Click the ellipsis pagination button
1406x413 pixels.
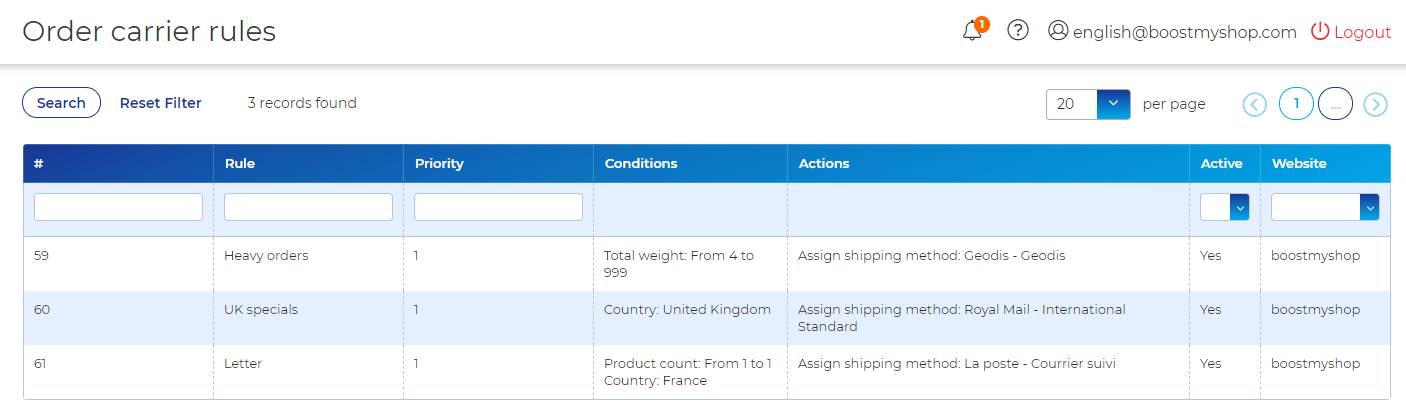[x=1335, y=104]
